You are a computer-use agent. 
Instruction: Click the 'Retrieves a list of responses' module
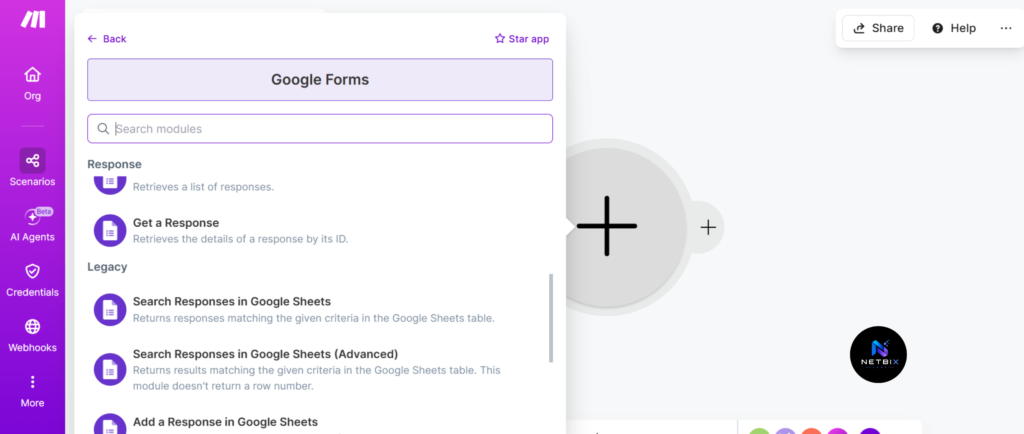(x=320, y=185)
